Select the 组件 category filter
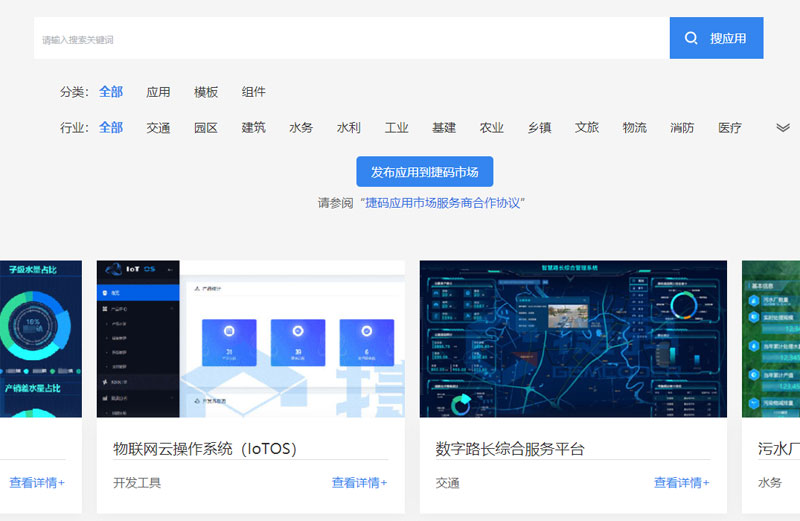Viewport: 800px width, 521px height. coord(254,92)
